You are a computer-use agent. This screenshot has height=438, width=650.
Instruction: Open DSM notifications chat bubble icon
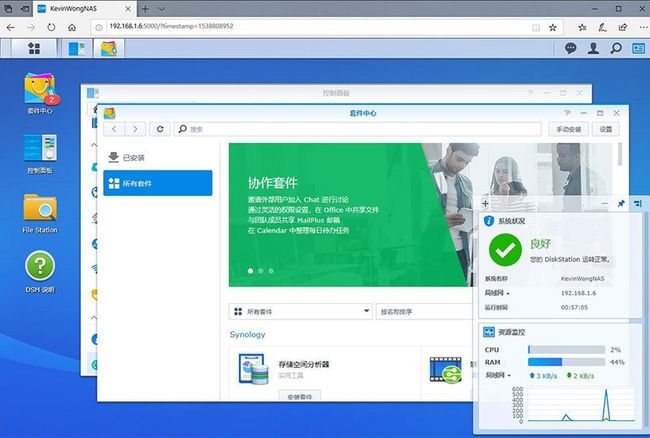pyautogui.click(x=570, y=48)
